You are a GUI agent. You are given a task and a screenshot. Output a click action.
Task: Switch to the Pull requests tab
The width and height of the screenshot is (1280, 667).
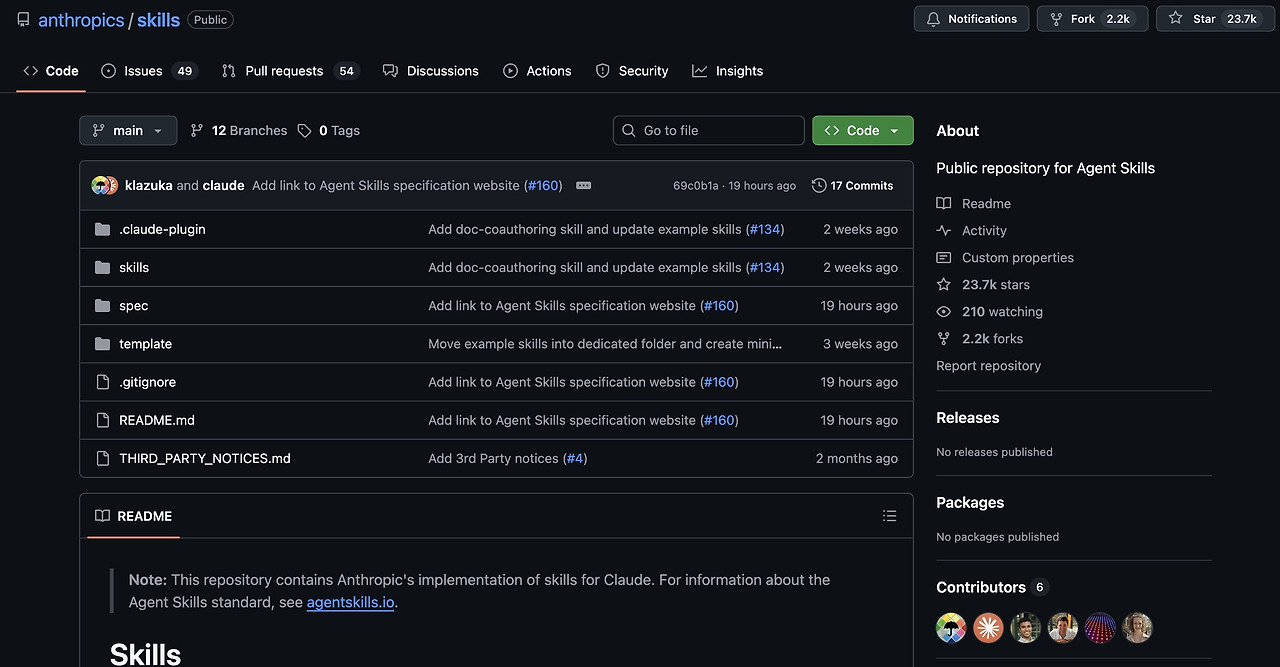289,71
